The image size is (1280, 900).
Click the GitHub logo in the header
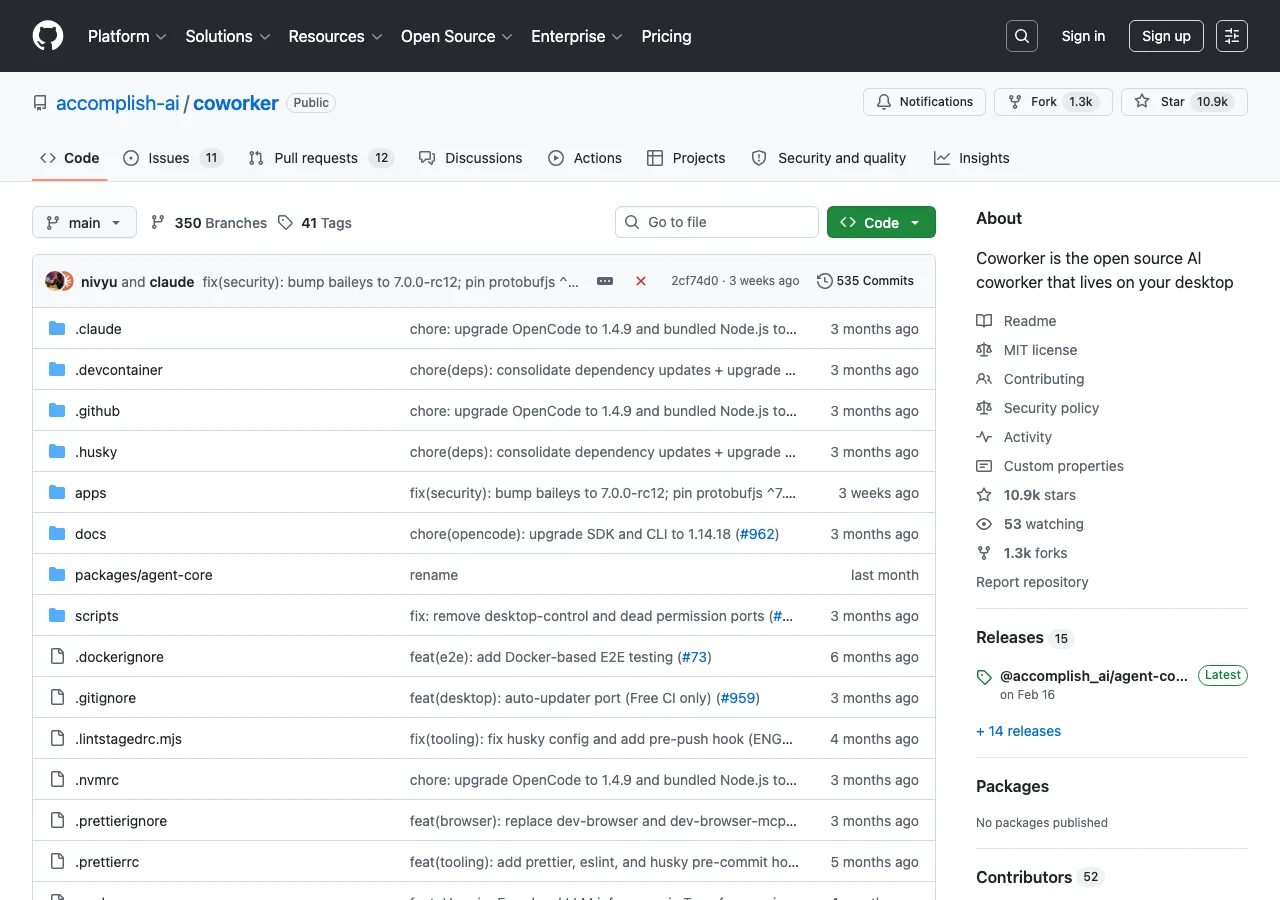click(x=48, y=36)
